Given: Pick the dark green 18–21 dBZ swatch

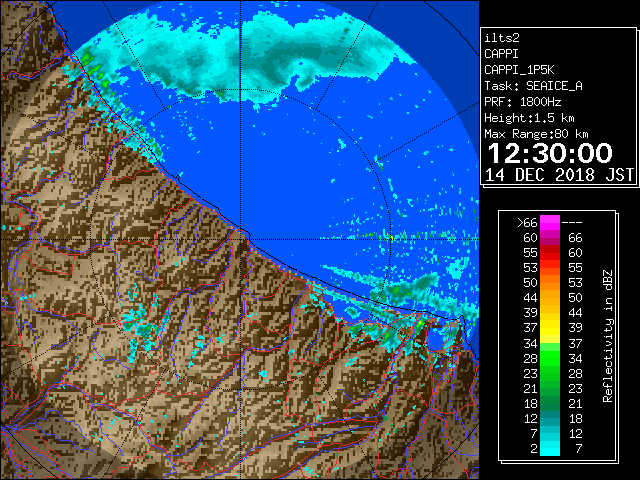Looking at the screenshot, I should tap(550, 403).
